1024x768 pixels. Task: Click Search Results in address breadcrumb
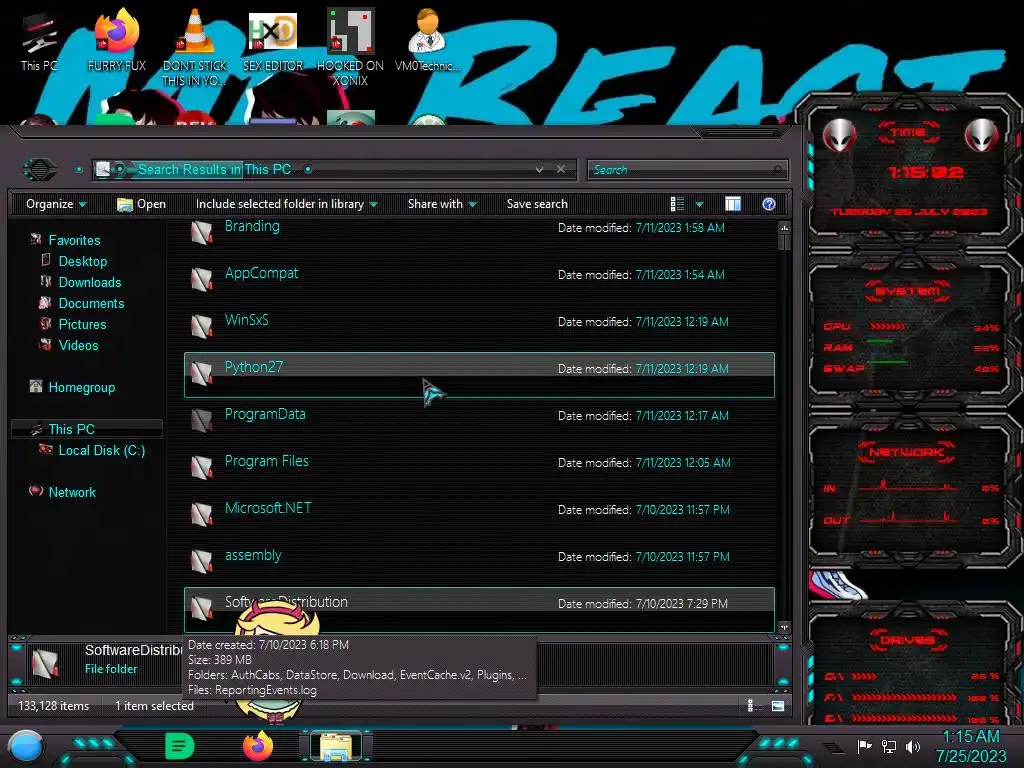(x=189, y=170)
